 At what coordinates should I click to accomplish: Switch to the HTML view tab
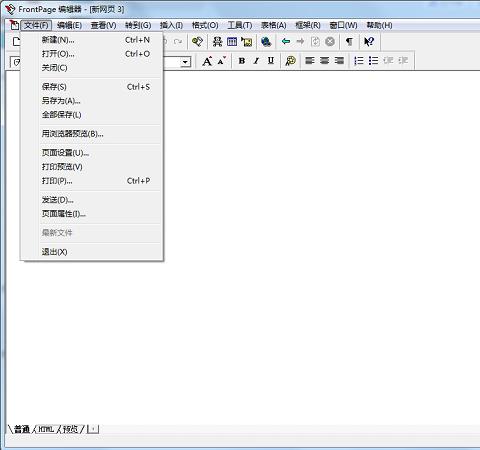pyautogui.click(x=46, y=429)
